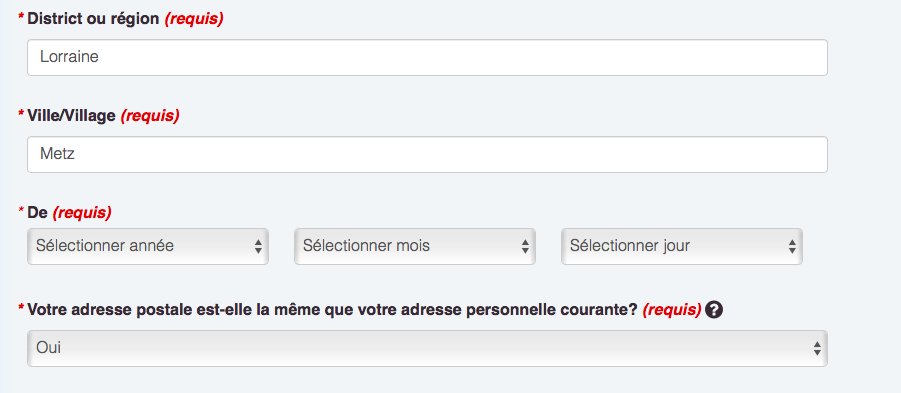Expand the adresse postale Oui dropdown
The height and width of the screenshot is (393, 901).
pos(427,348)
